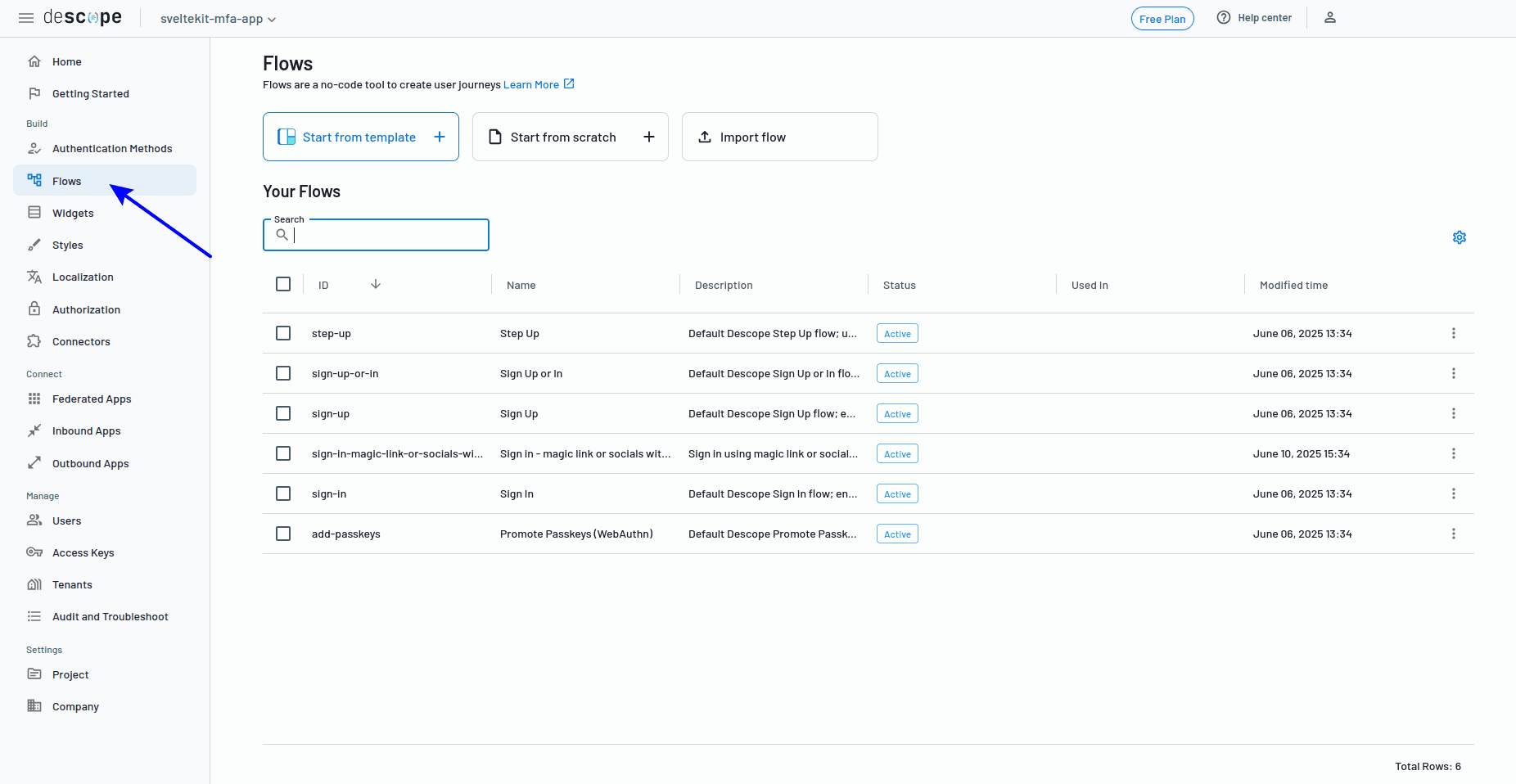Open Audit and Troubleshoot page
Image resolution: width=1516 pixels, height=784 pixels.
(110, 616)
